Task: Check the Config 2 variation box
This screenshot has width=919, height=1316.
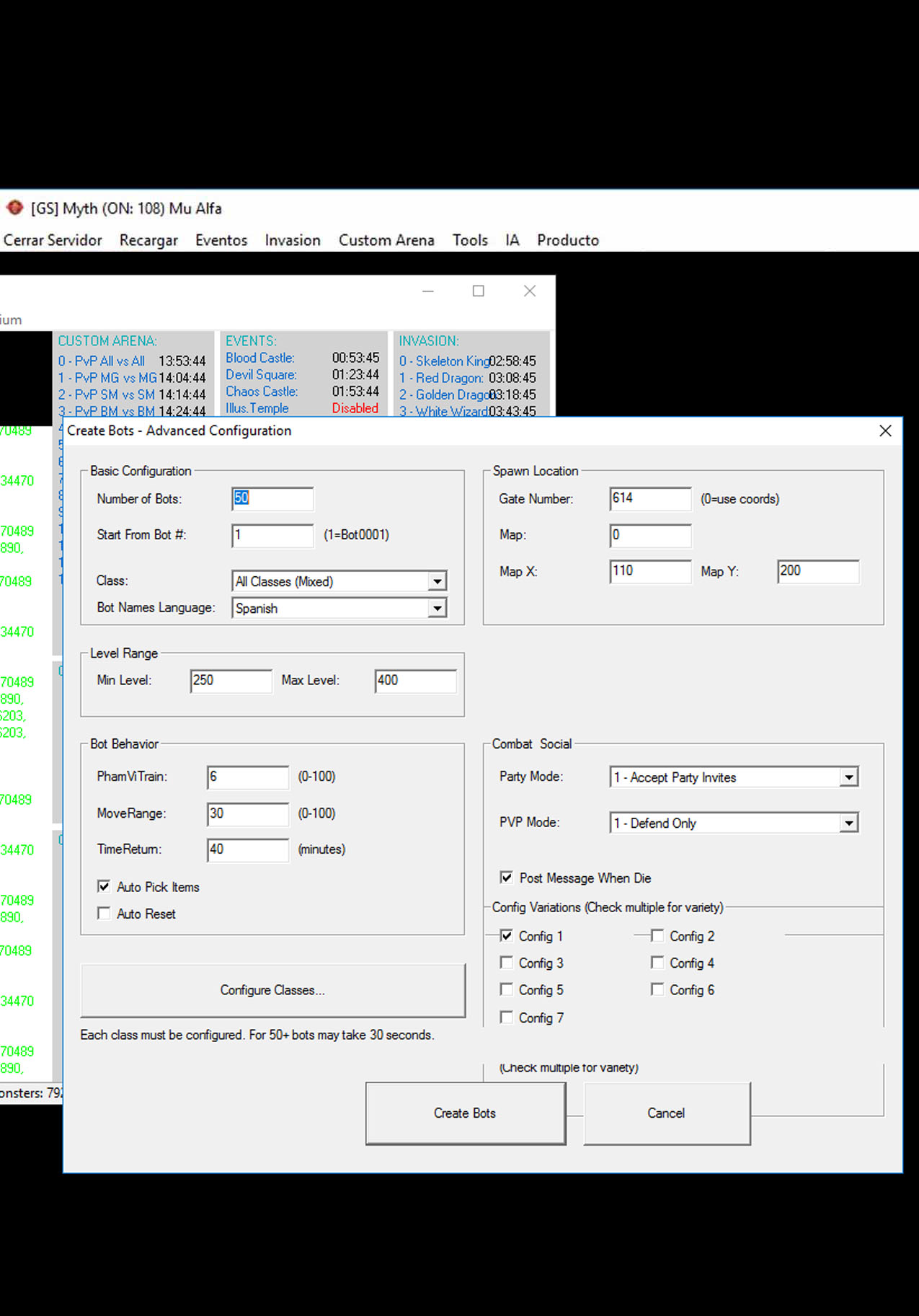Action: (657, 935)
